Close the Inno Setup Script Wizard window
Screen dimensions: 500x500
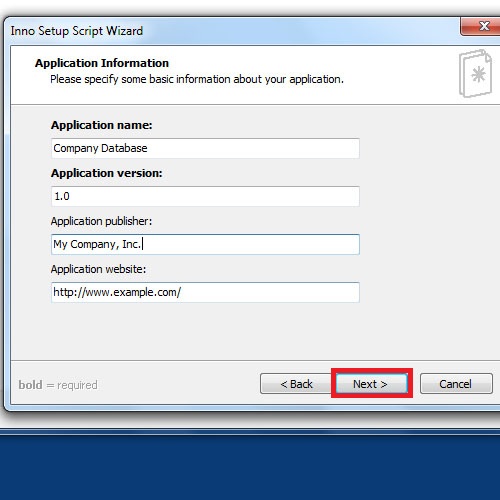click(483, 26)
